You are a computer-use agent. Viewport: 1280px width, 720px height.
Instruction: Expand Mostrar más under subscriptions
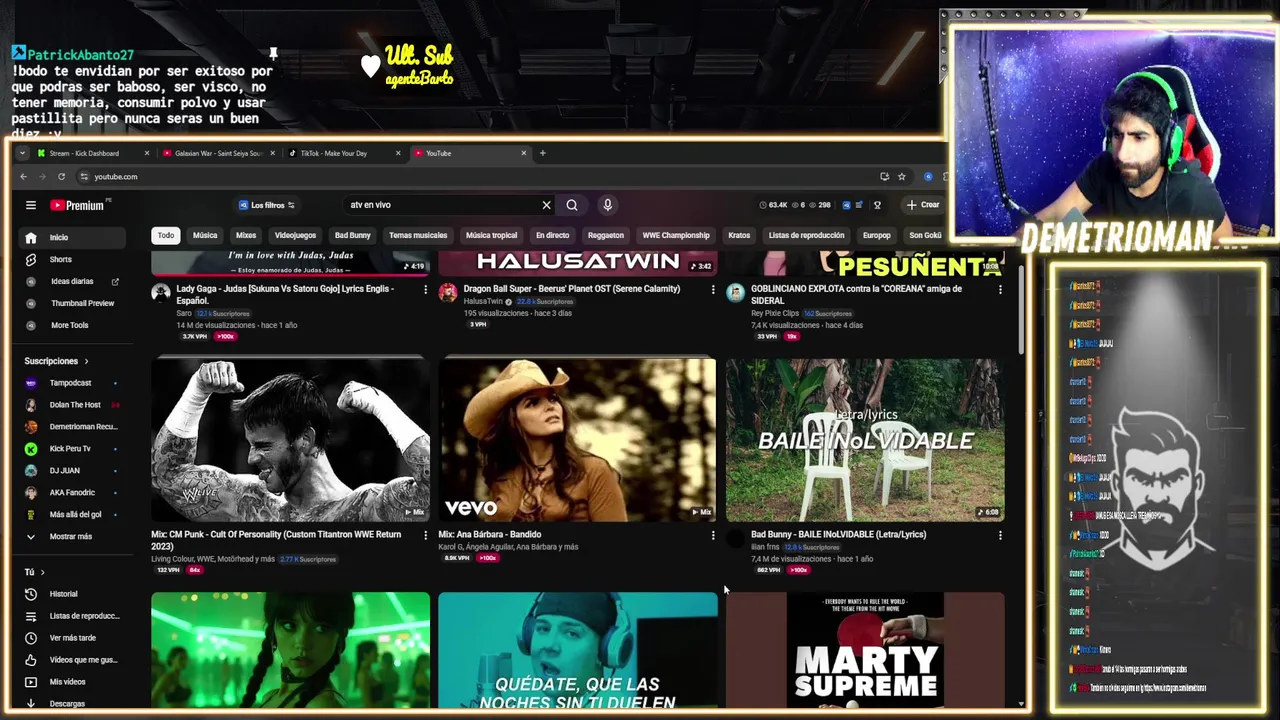click(x=71, y=536)
